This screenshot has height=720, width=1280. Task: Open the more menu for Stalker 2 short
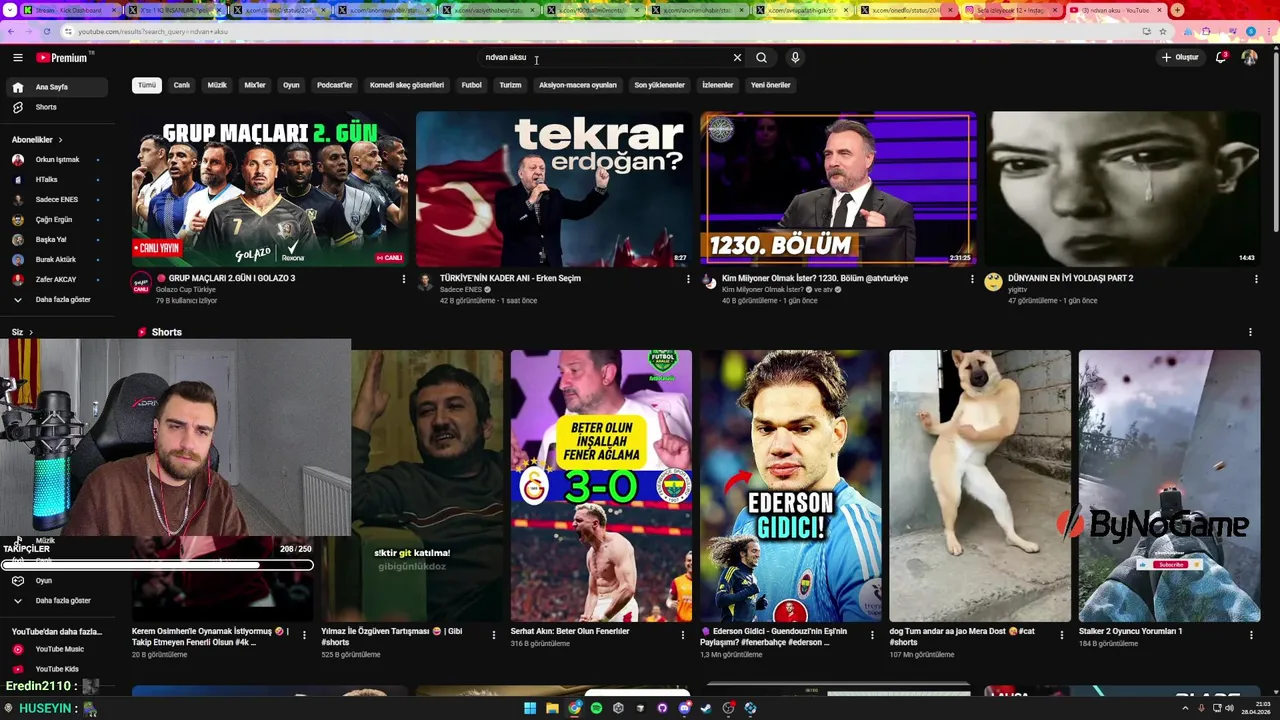(1250, 635)
